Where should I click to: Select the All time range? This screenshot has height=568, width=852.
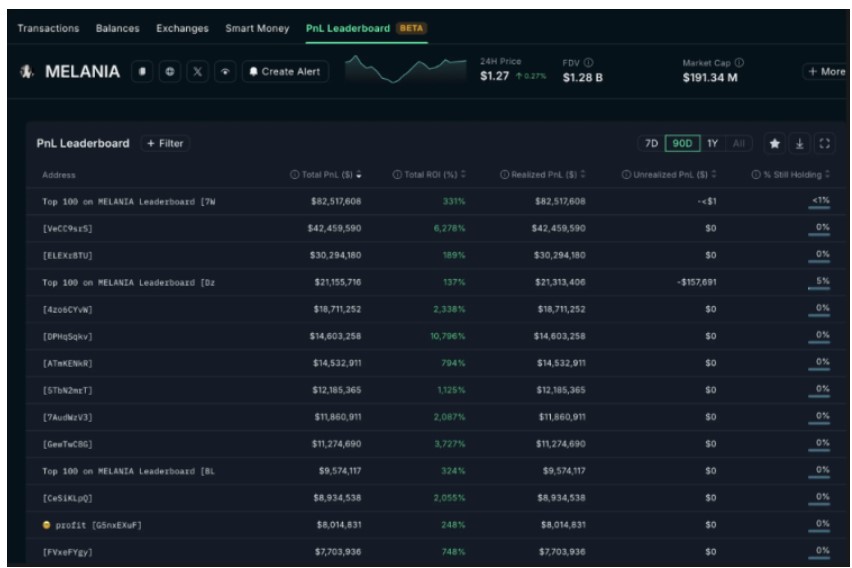(x=738, y=143)
